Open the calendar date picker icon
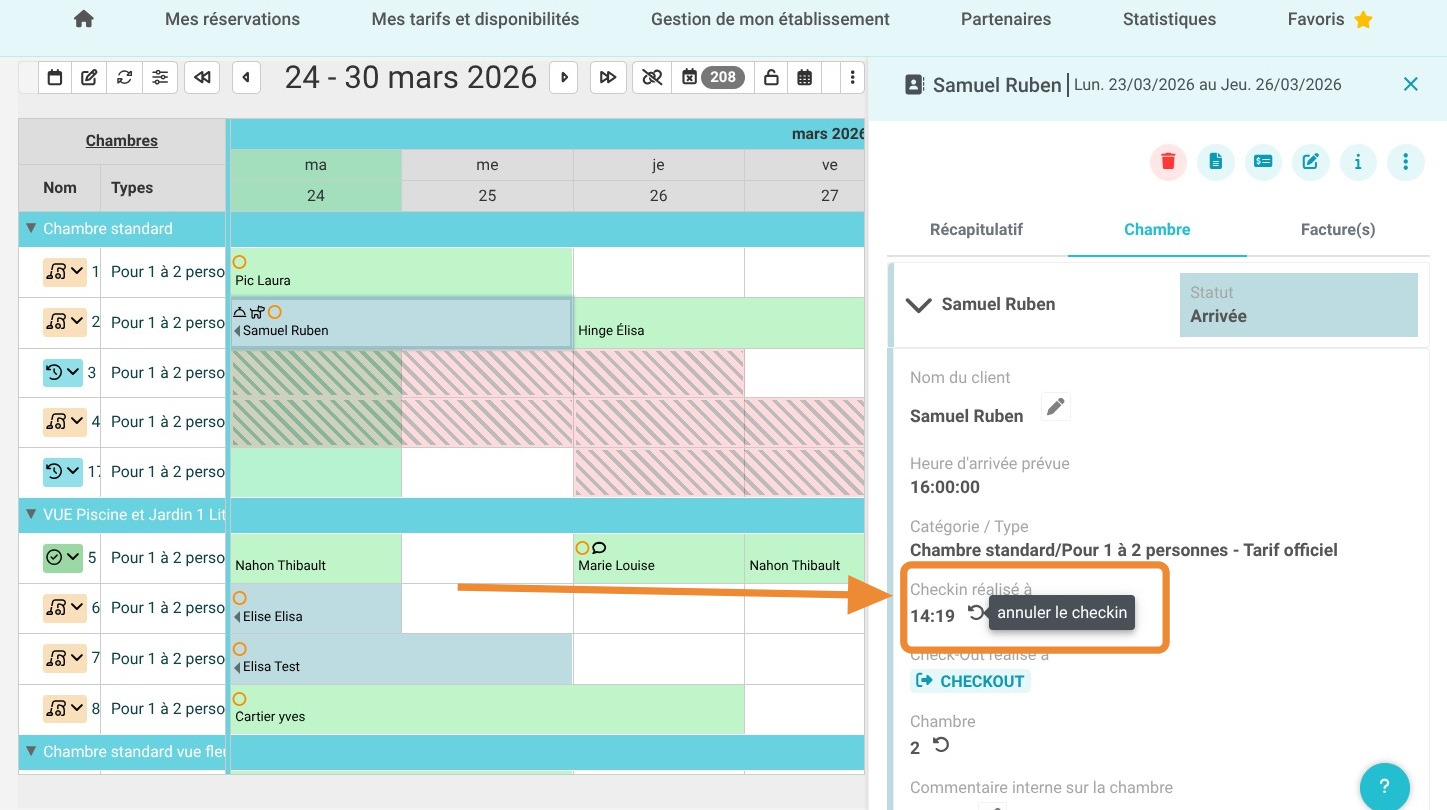 (55, 77)
